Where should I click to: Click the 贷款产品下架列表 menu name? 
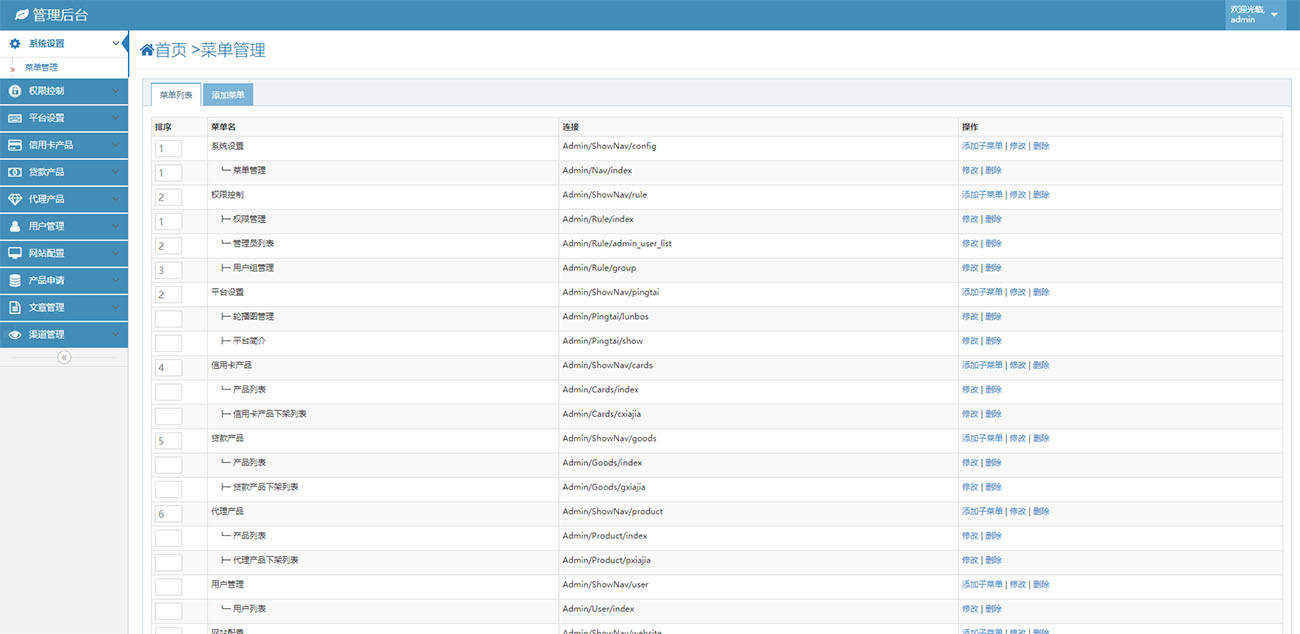click(x=265, y=487)
